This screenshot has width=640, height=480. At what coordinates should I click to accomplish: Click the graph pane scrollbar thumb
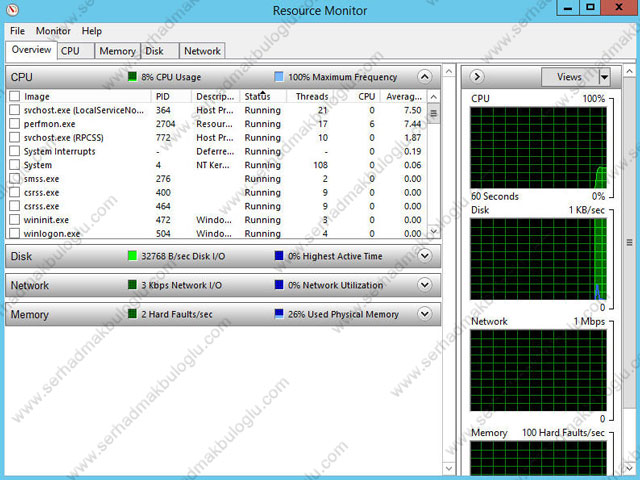[630, 242]
